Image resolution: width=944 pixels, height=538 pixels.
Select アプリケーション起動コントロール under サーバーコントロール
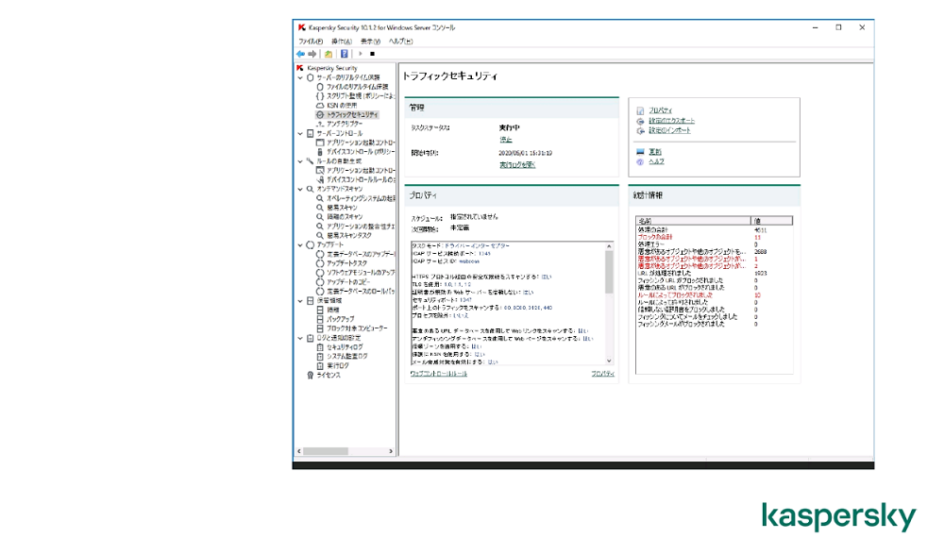[361, 143]
